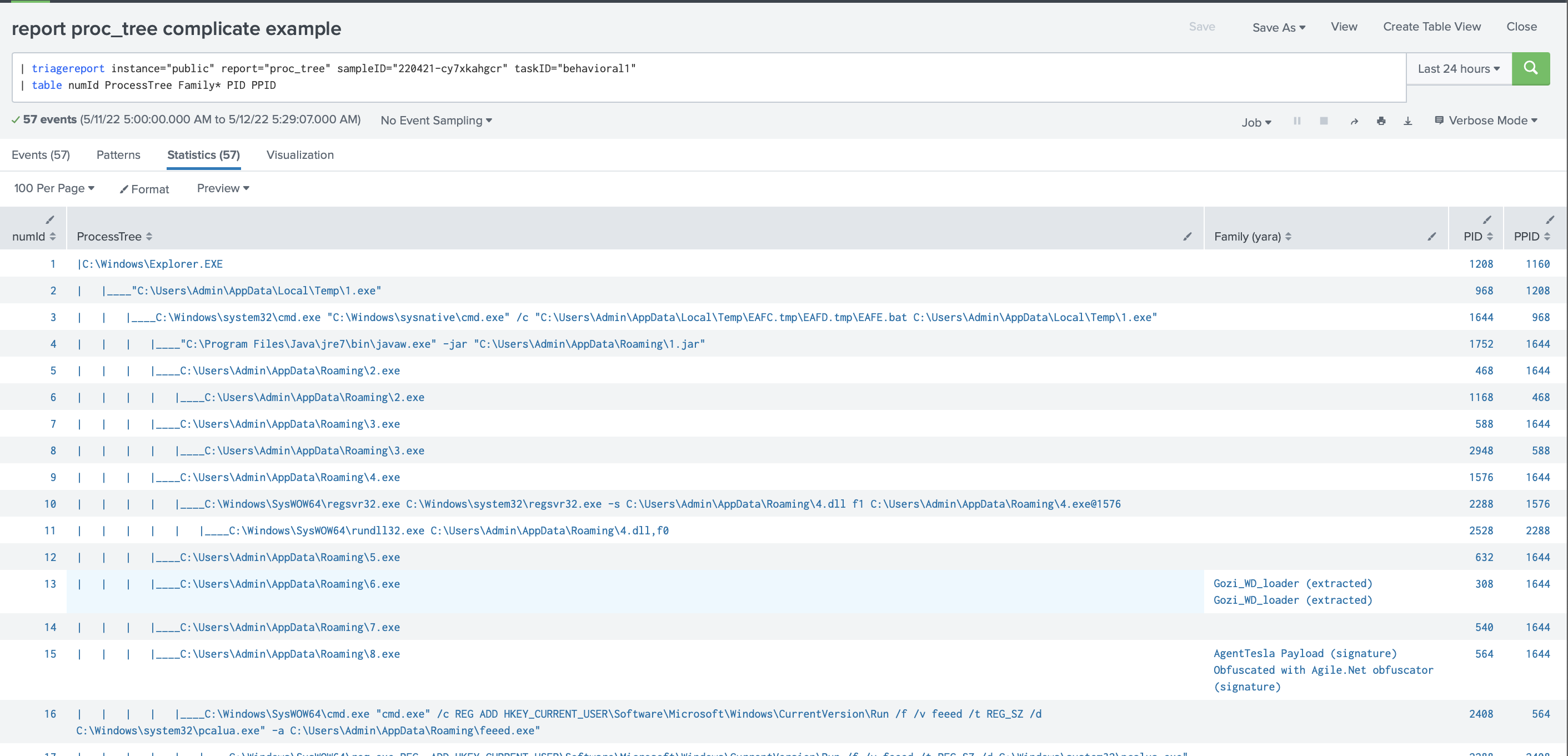Click C:\Windows\Explorer.EXE process row
Image resolution: width=1568 pixels, height=756 pixels.
(150, 263)
